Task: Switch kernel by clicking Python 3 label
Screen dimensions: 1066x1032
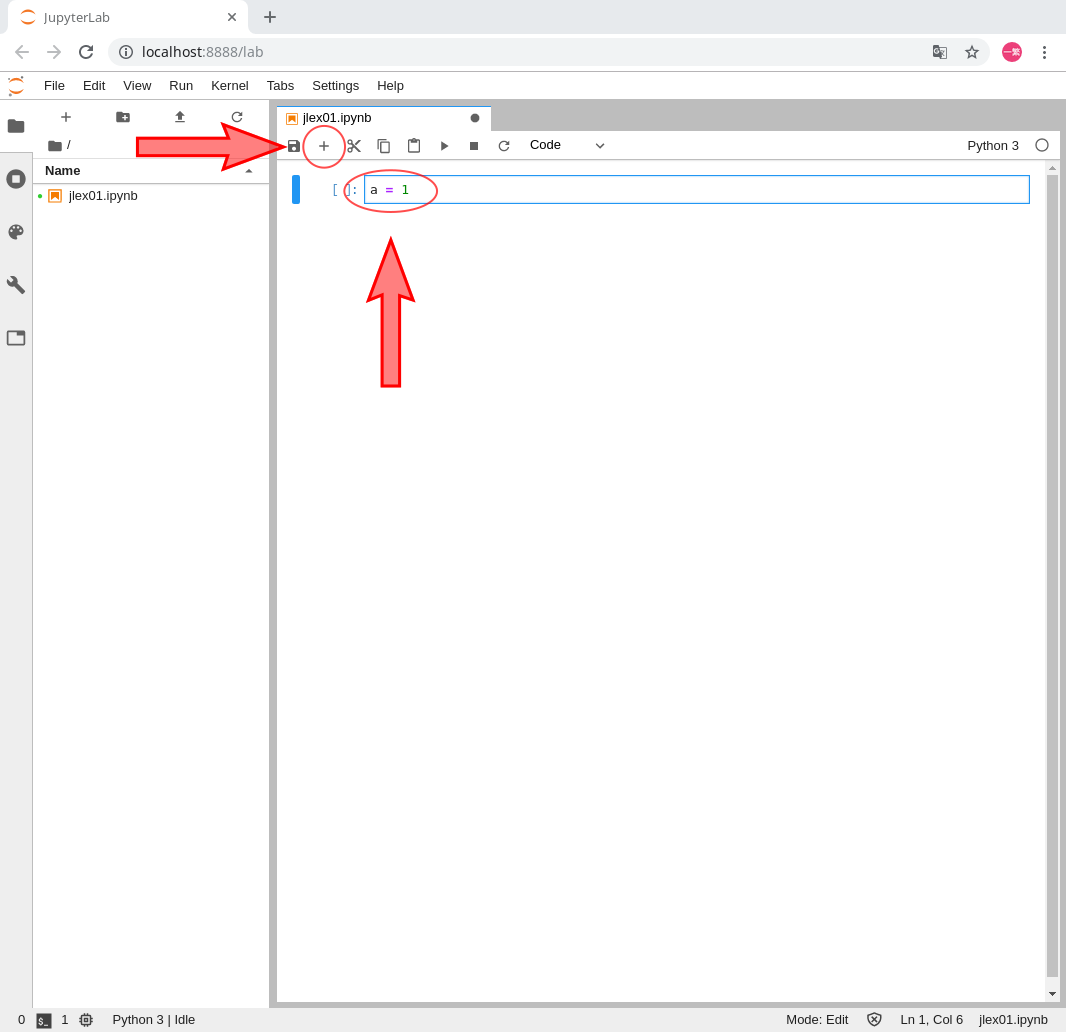Action: click(992, 146)
